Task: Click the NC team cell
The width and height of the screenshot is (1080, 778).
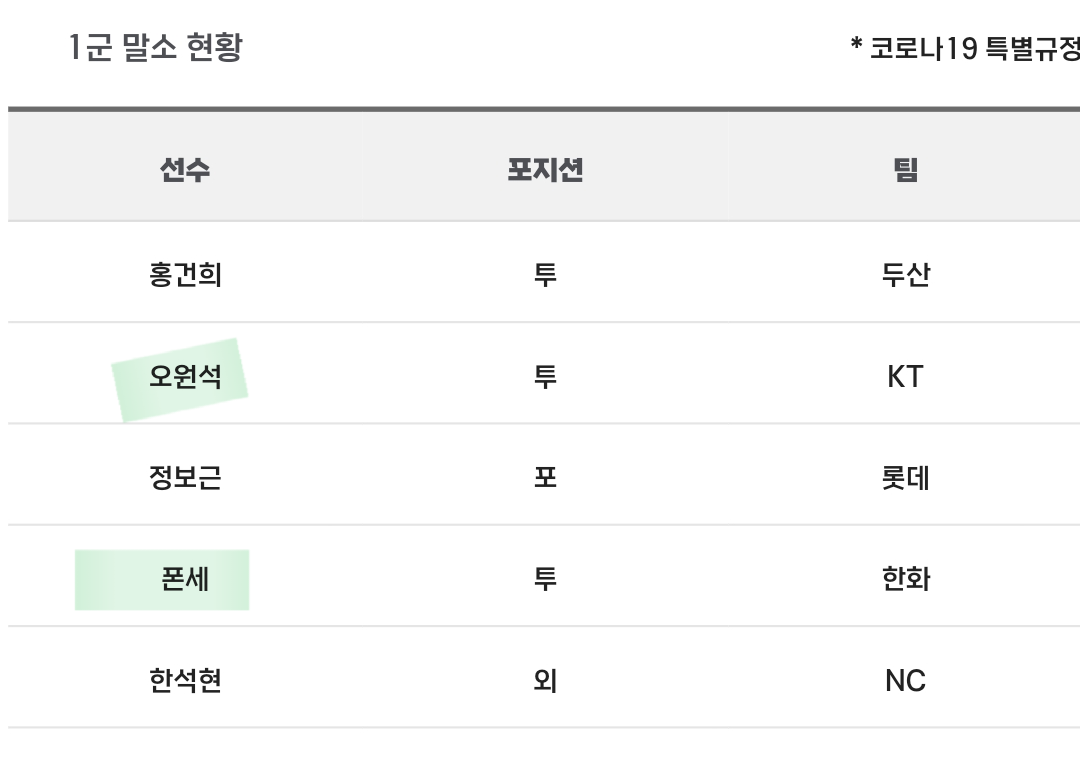Action: [905, 681]
